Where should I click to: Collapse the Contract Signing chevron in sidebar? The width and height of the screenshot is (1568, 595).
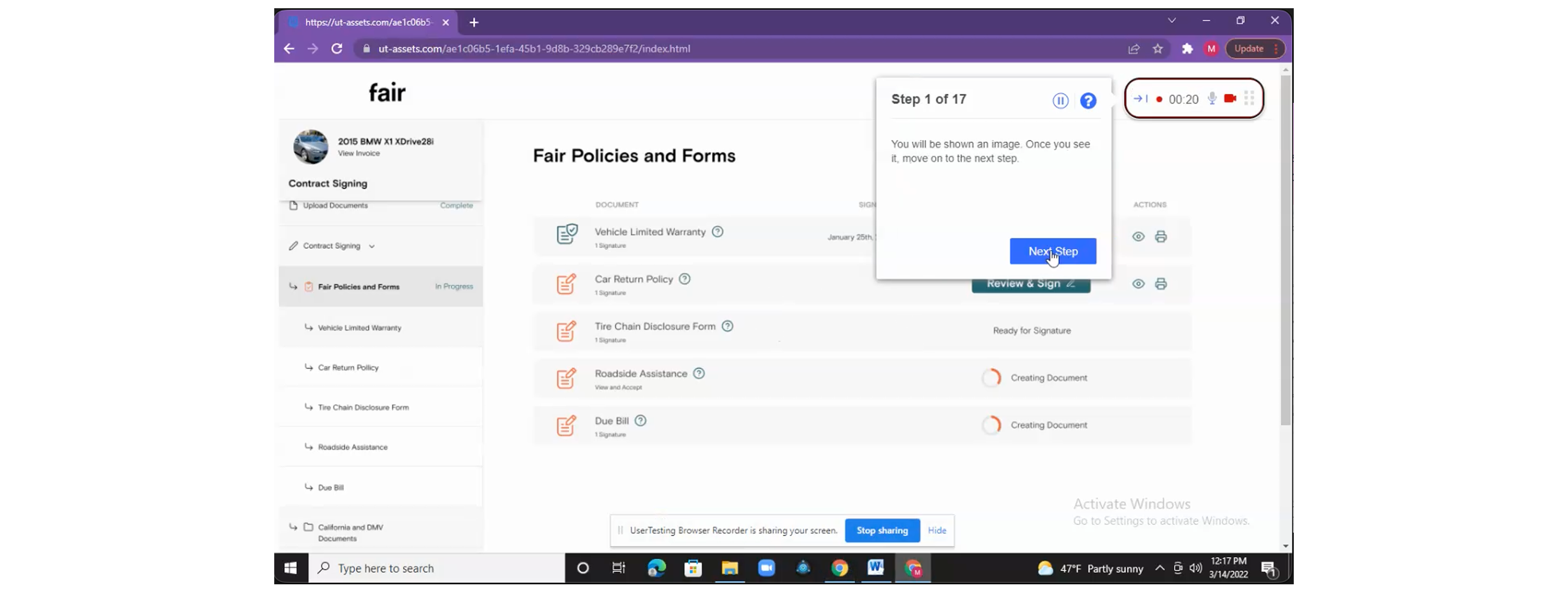(372, 246)
